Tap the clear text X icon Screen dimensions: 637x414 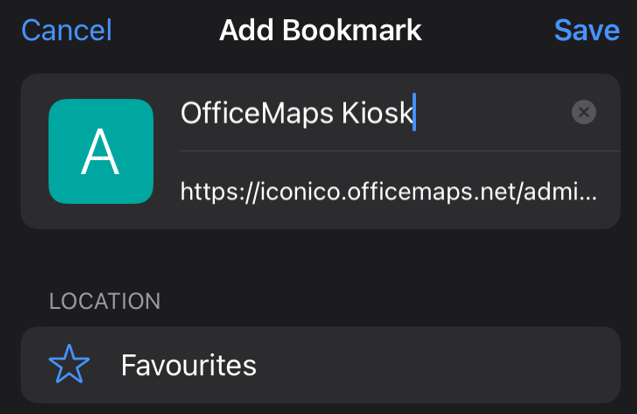click(x=584, y=112)
